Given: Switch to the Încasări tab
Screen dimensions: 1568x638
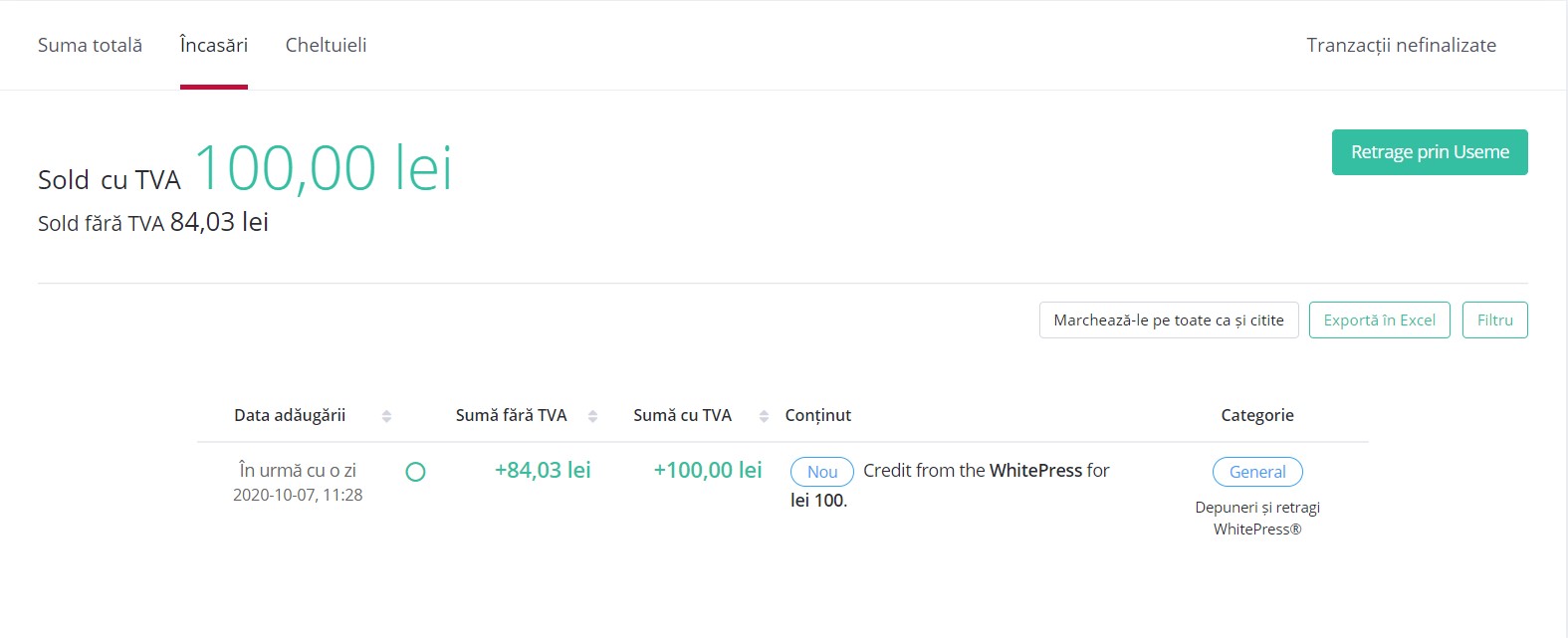Looking at the screenshot, I should click(x=214, y=45).
